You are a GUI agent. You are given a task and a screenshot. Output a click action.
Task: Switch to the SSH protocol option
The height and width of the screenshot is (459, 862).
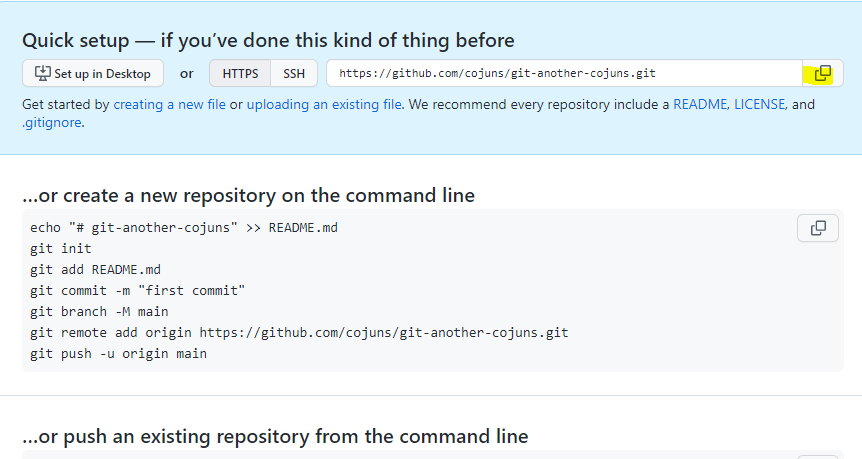click(x=294, y=73)
